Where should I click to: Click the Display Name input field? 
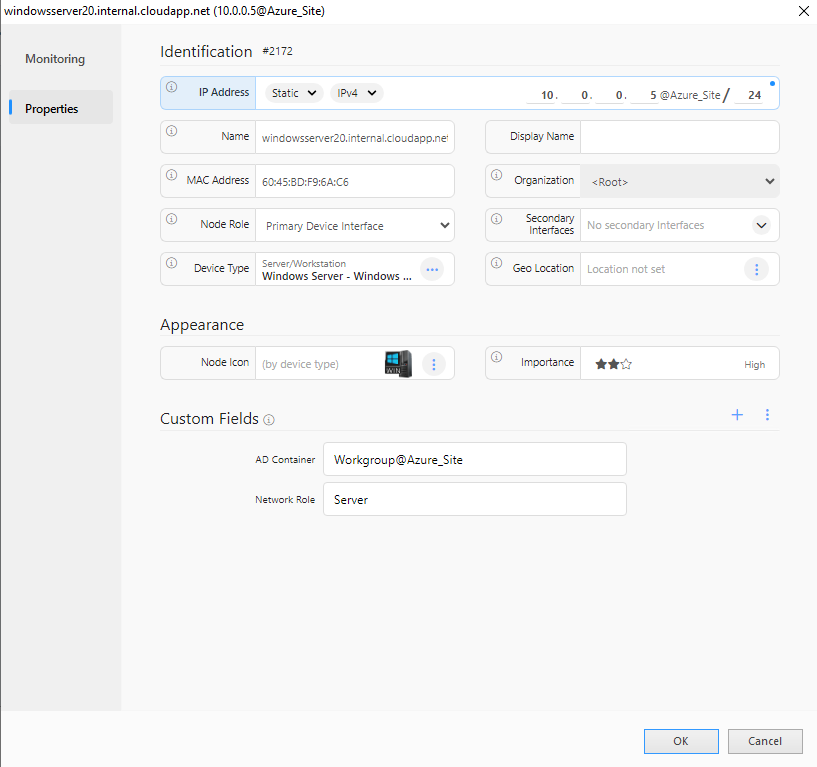(x=680, y=138)
